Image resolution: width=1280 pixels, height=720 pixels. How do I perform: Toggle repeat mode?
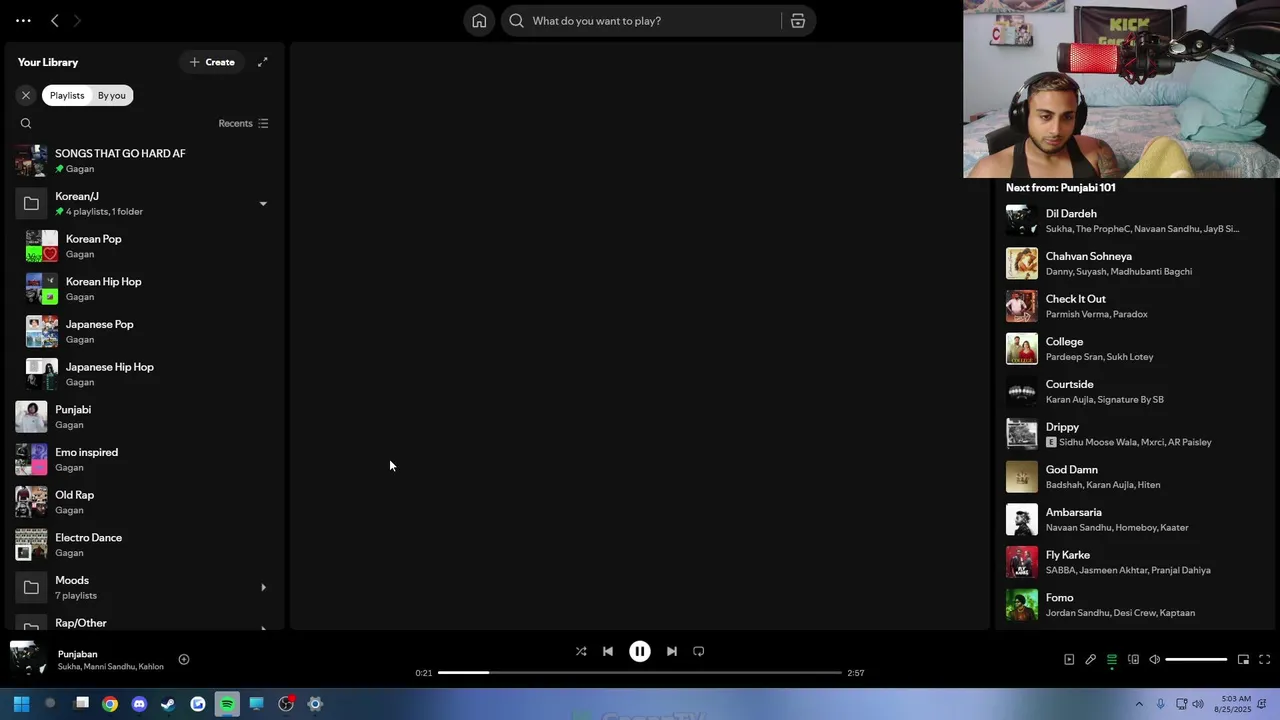[x=699, y=651]
